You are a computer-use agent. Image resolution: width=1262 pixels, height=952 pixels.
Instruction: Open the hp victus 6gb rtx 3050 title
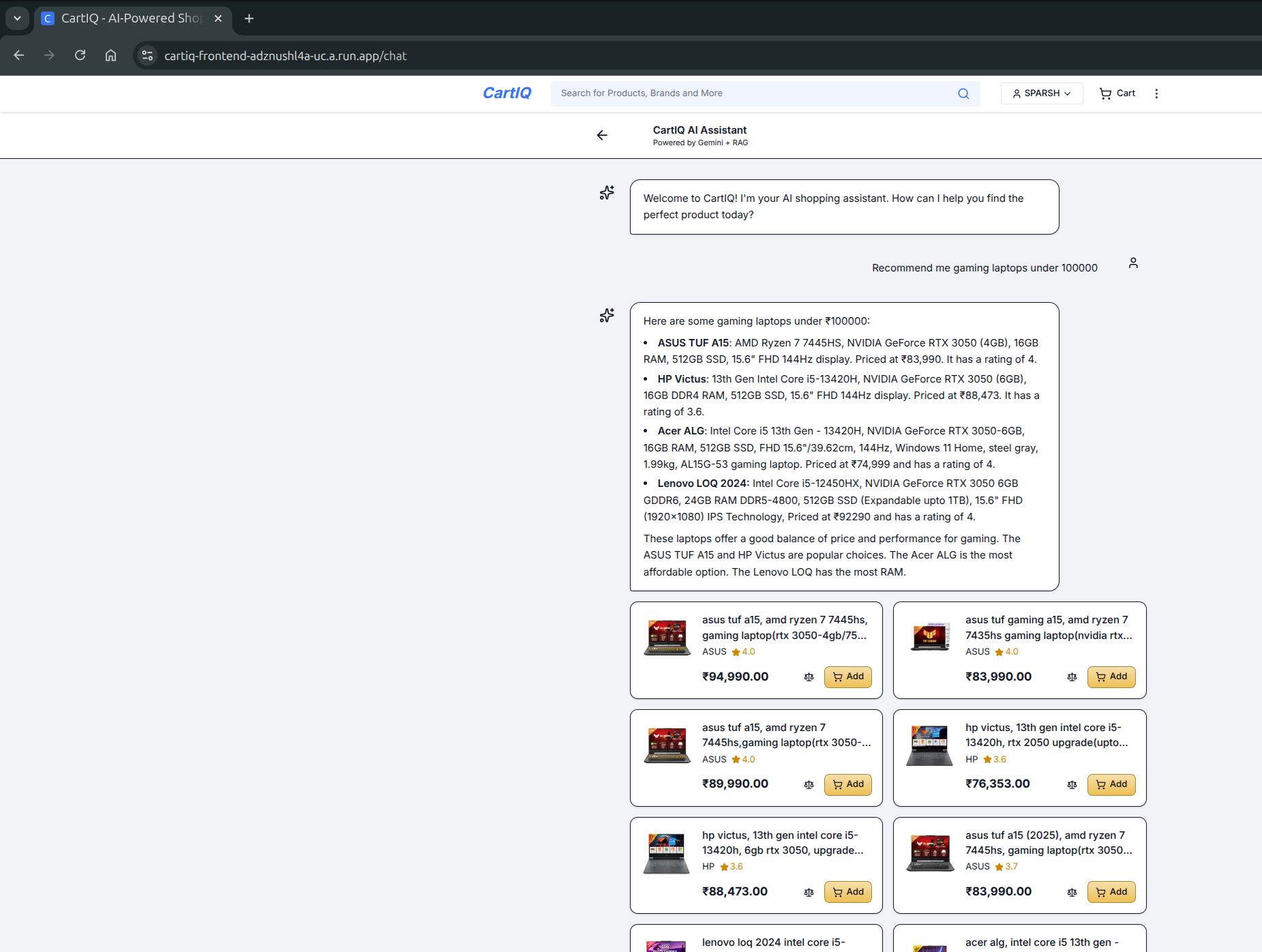(x=783, y=843)
